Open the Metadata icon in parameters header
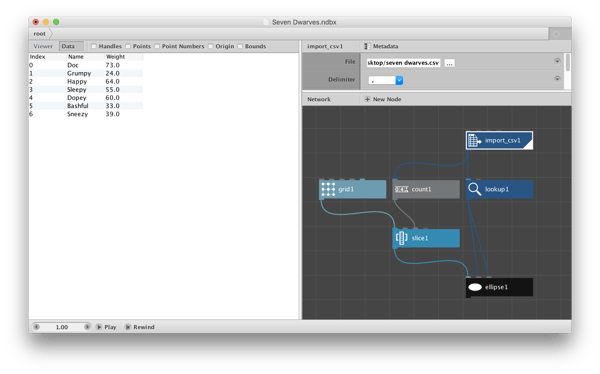Image resolution: width=600 pixels, height=374 pixels. pyautogui.click(x=367, y=46)
